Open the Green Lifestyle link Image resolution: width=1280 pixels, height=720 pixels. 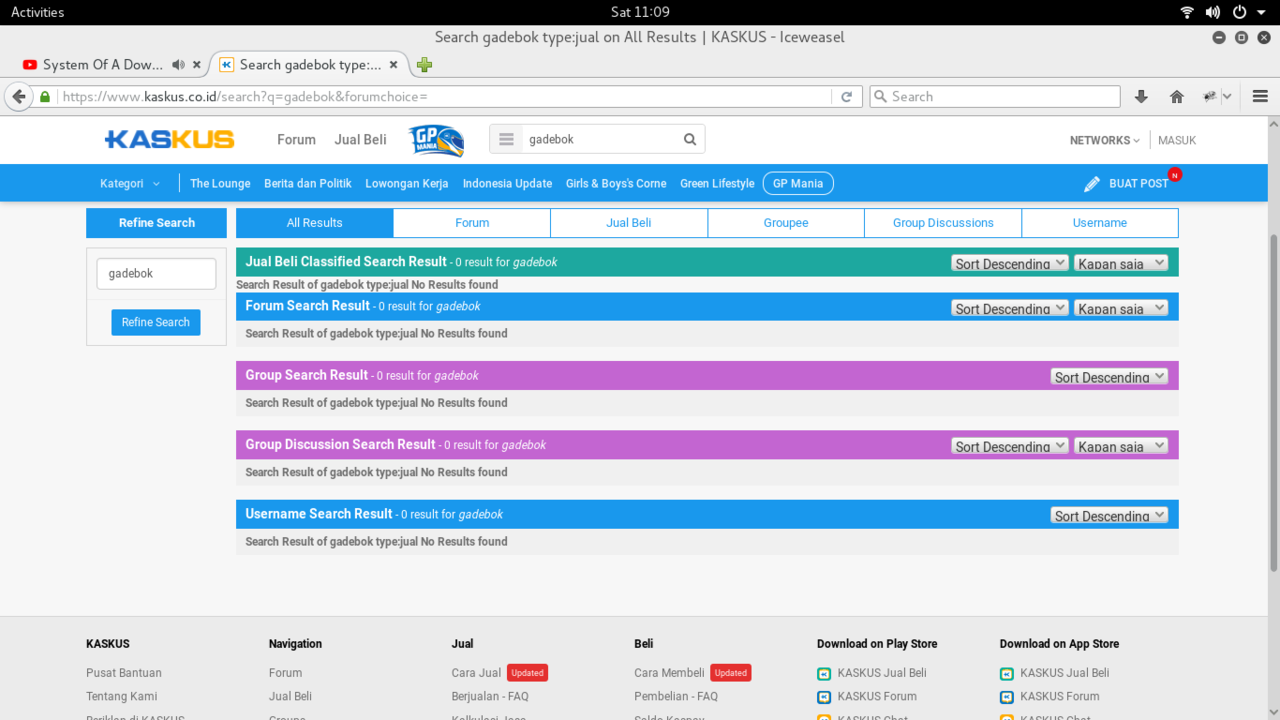717,184
